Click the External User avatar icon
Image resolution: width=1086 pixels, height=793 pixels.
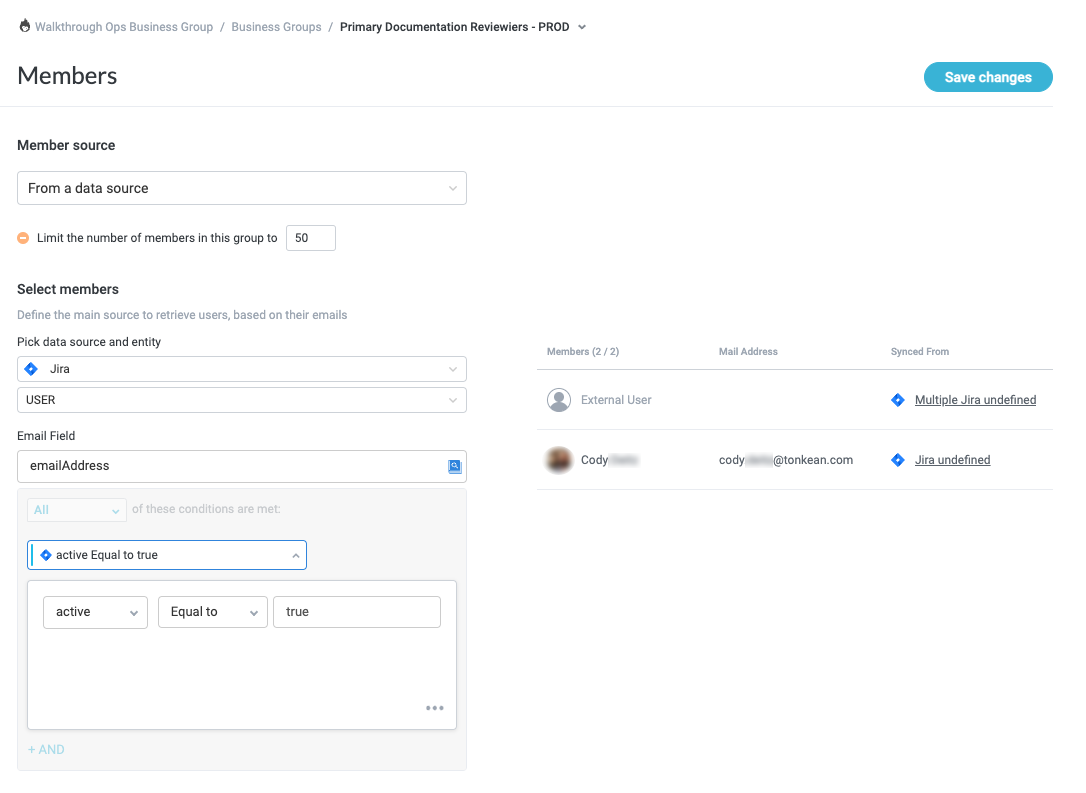click(x=559, y=400)
